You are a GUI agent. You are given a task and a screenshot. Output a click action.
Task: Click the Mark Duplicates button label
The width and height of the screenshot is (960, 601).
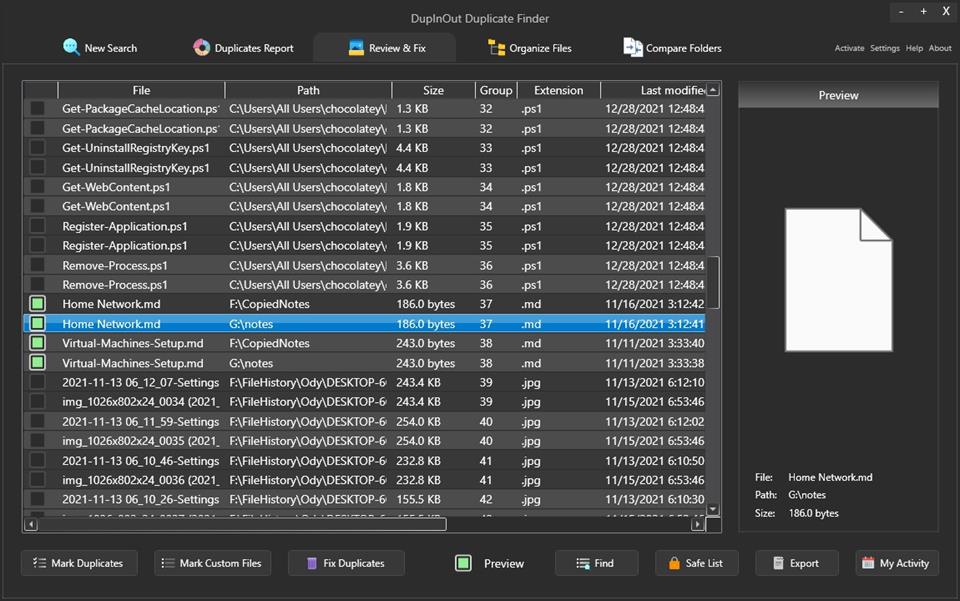(87, 563)
